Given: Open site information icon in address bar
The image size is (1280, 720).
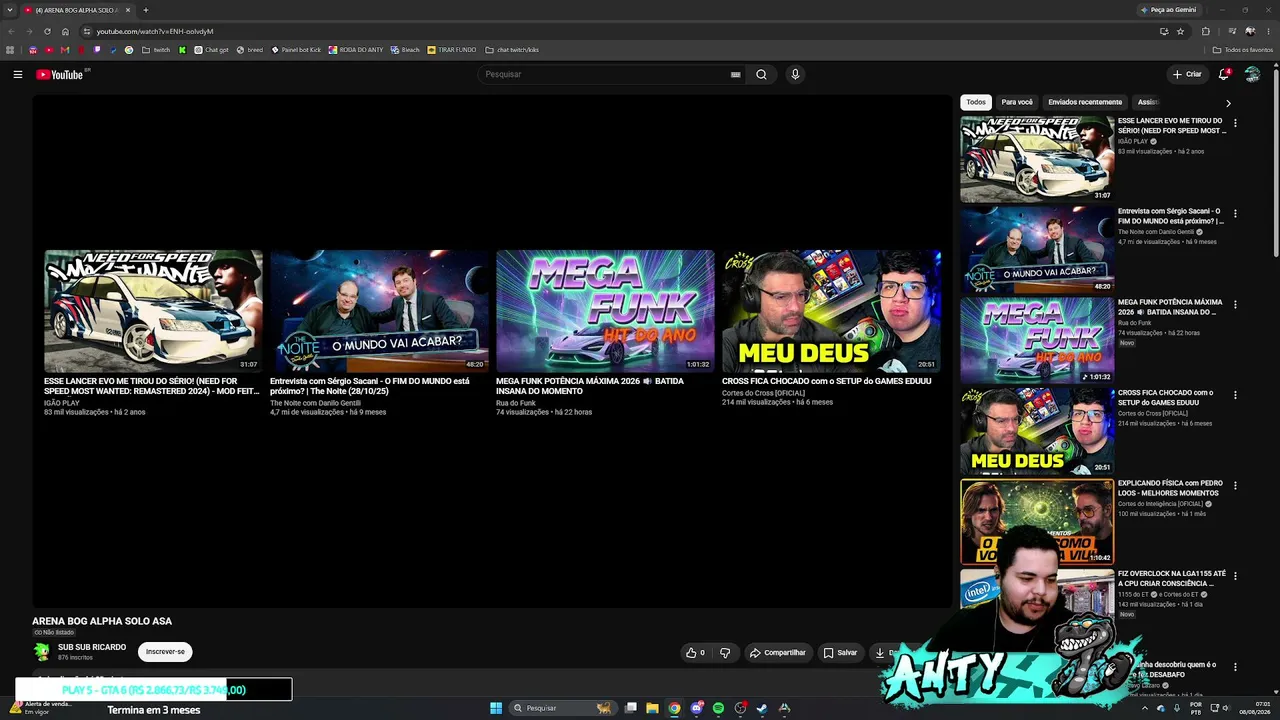Looking at the screenshot, I should tap(87, 31).
